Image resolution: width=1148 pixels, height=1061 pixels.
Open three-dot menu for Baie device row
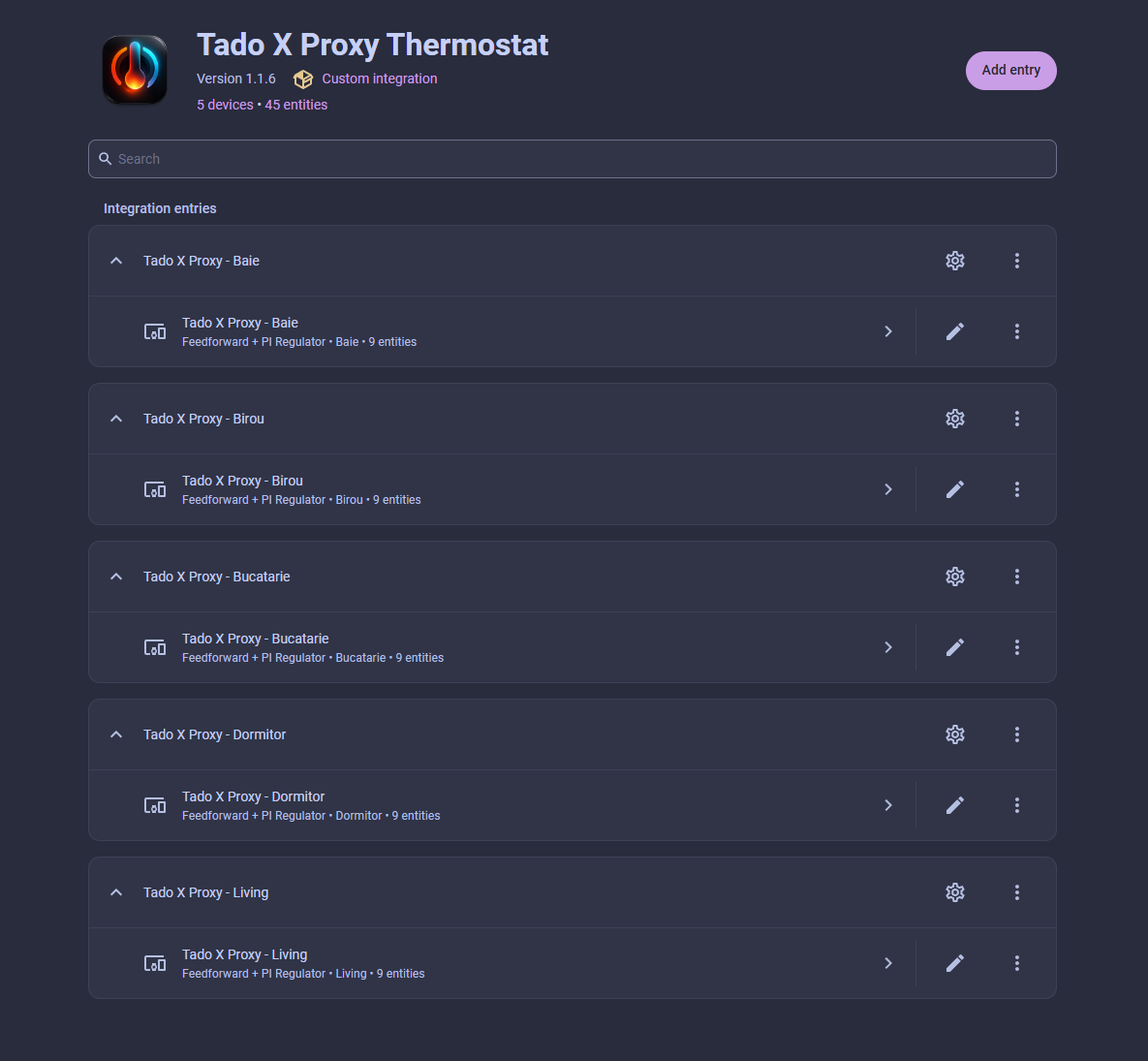pyautogui.click(x=1017, y=331)
